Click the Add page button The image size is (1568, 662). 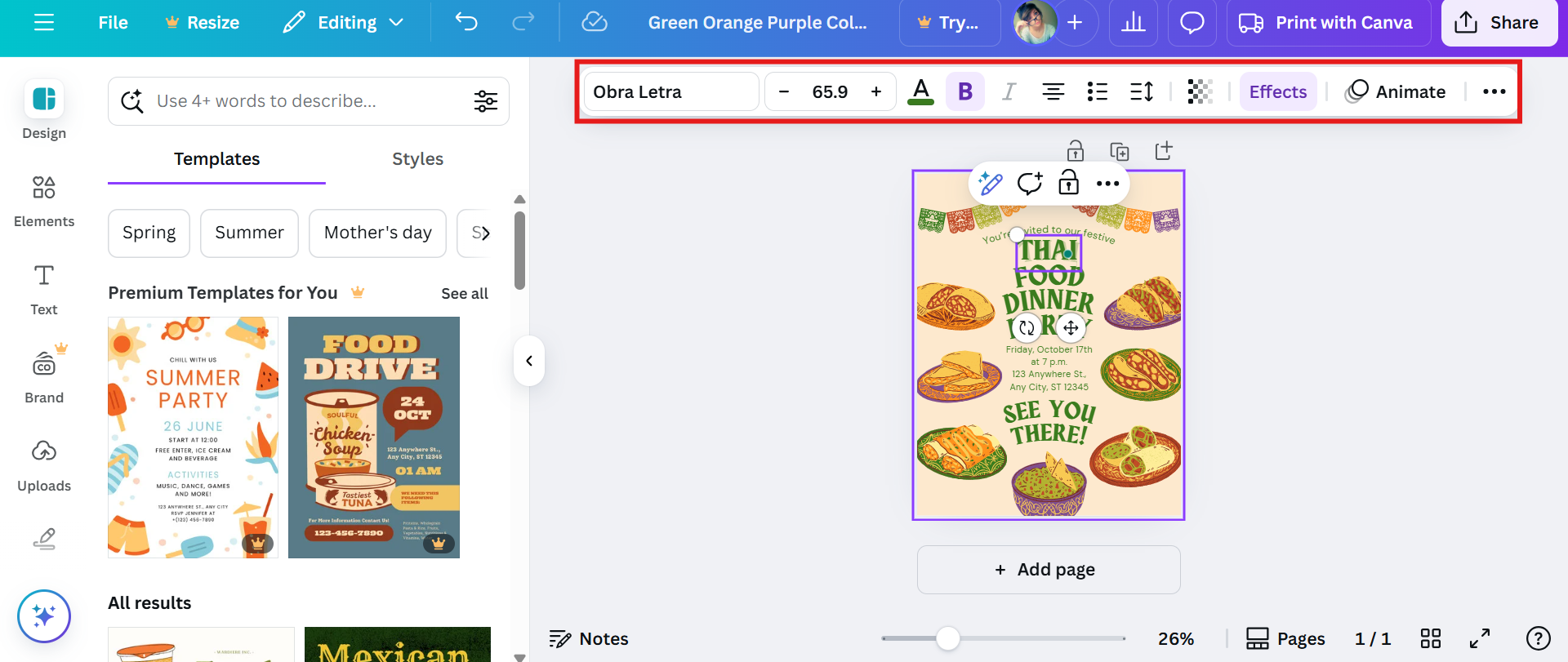tap(1049, 570)
